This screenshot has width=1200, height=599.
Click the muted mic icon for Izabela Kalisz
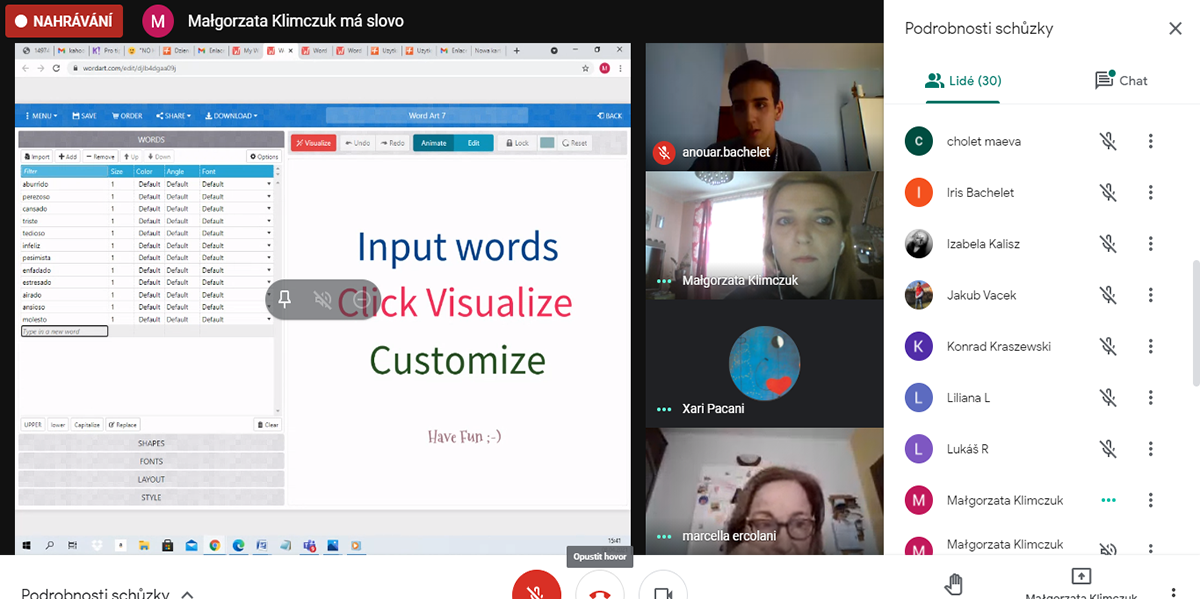click(x=1108, y=243)
